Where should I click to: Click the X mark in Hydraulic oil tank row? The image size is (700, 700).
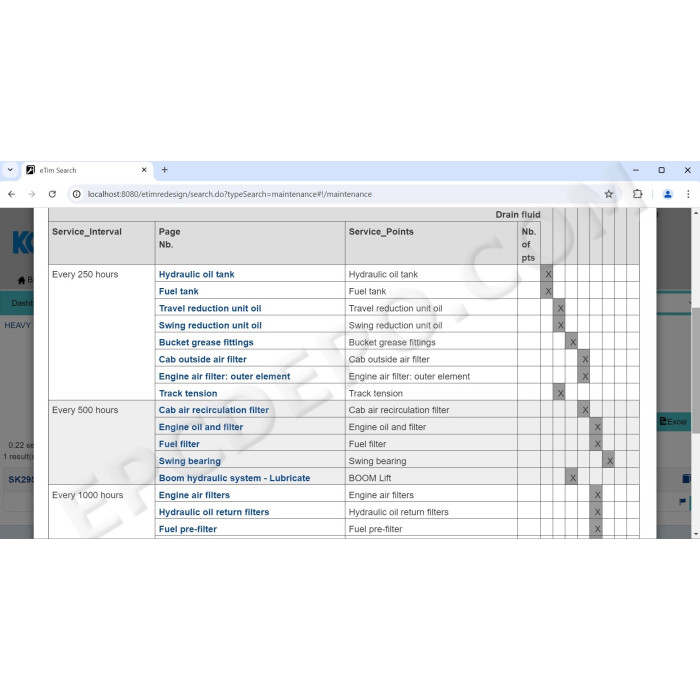548,274
